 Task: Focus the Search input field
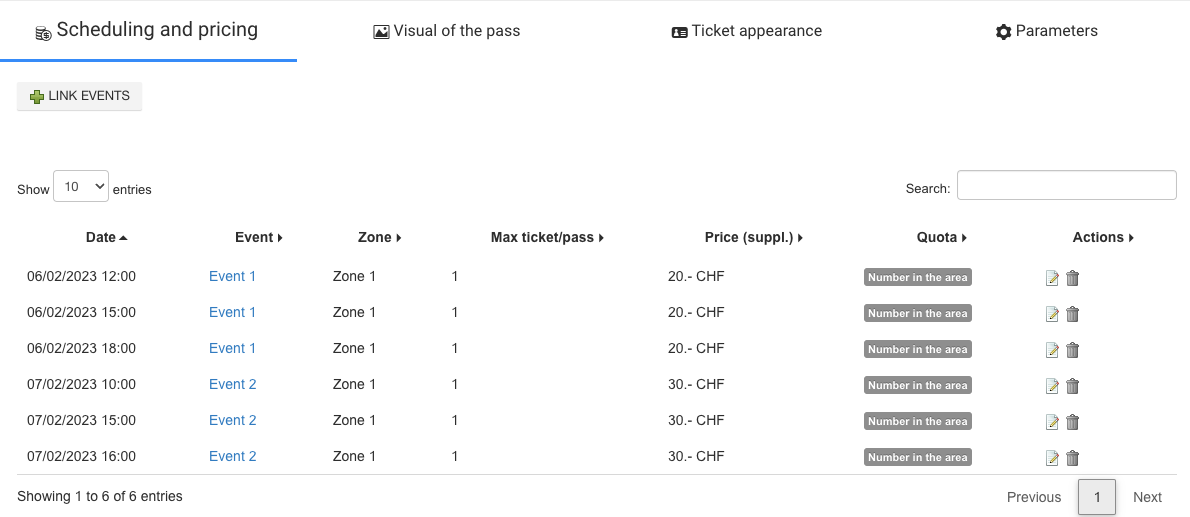[1066, 185]
